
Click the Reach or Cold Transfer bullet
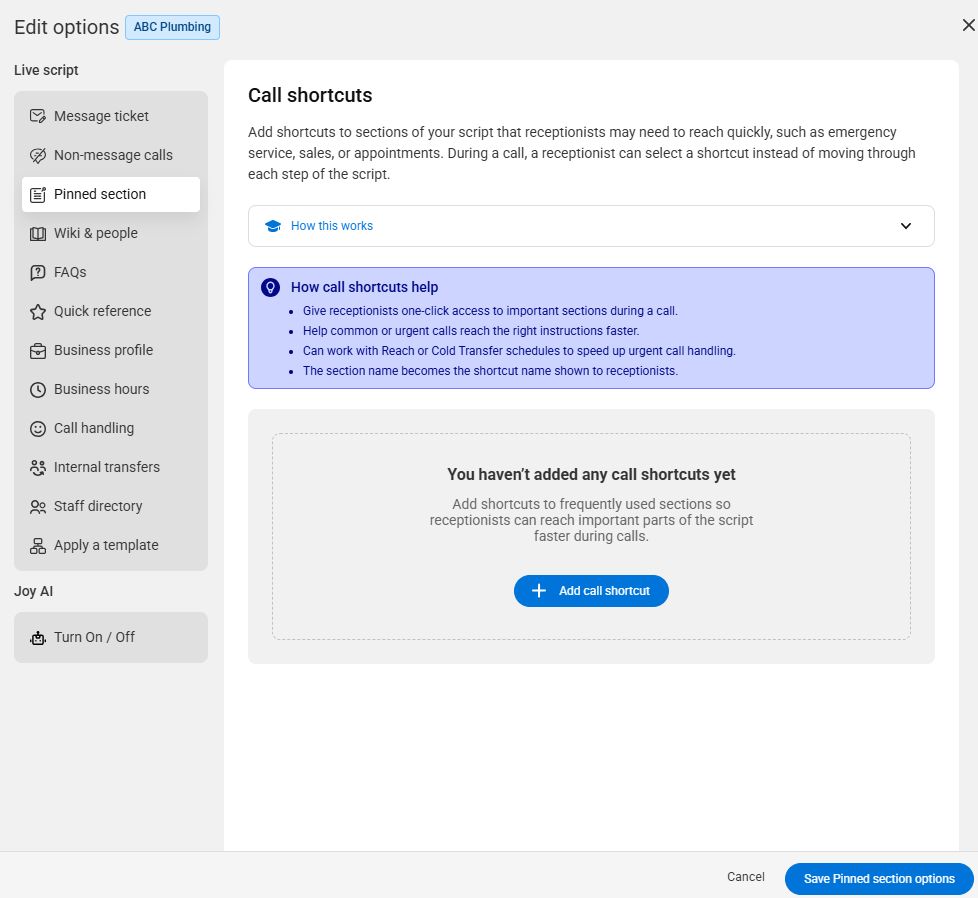(520, 350)
